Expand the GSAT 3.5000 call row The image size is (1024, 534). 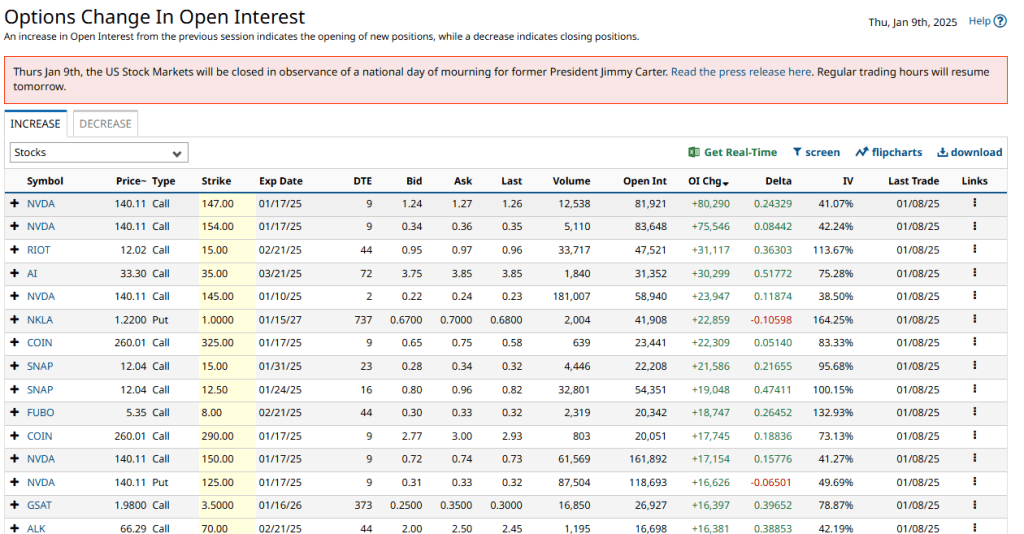pos(14,505)
